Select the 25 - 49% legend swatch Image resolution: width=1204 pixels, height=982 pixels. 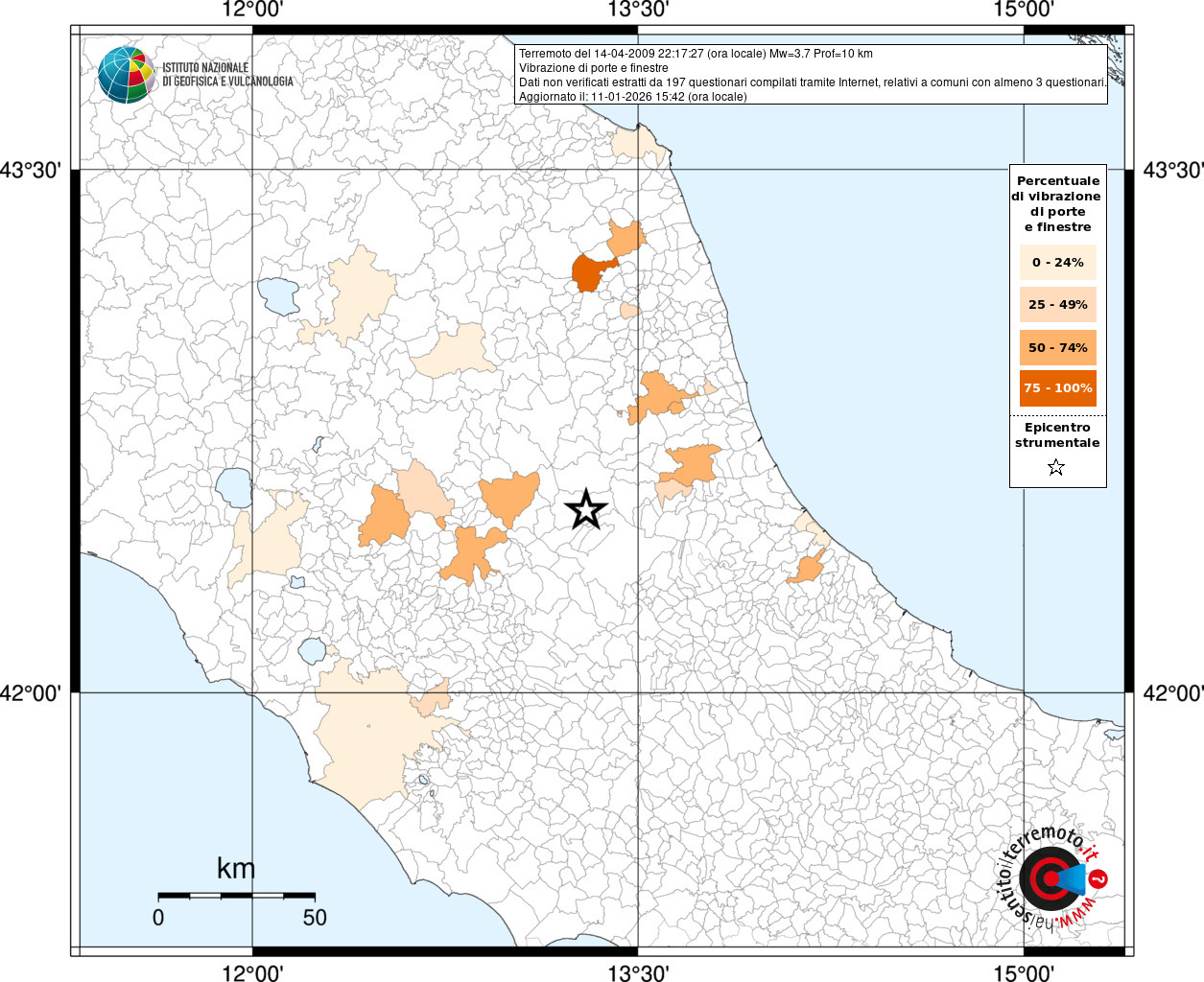tap(1057, 304)
